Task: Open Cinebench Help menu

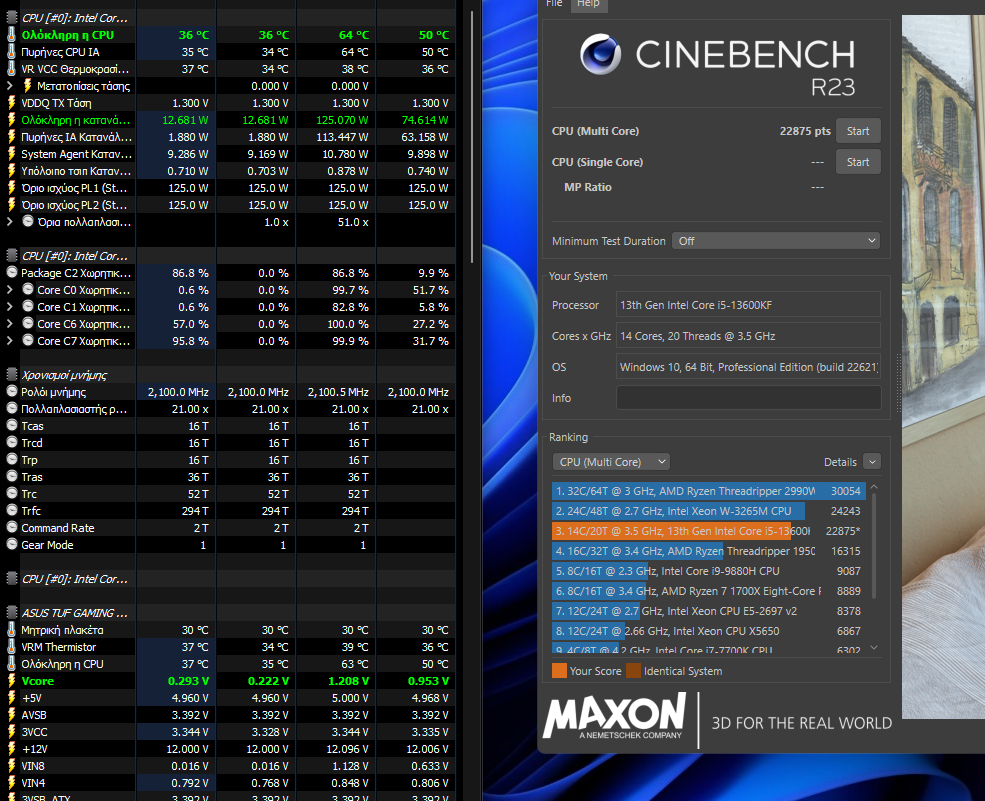Action: click(x=588, y=4)
